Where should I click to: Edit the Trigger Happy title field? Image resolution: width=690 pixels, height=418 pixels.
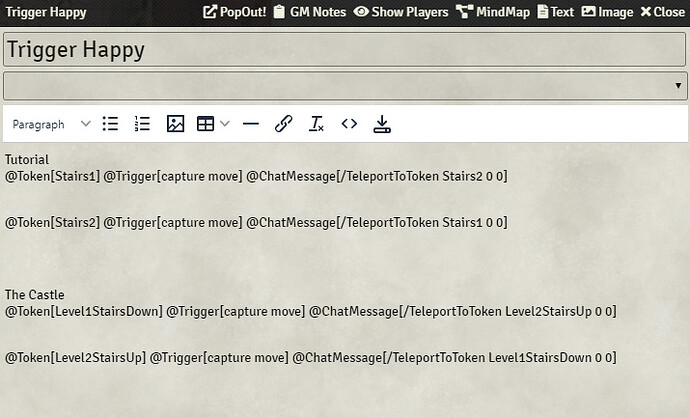click(345, 49)
